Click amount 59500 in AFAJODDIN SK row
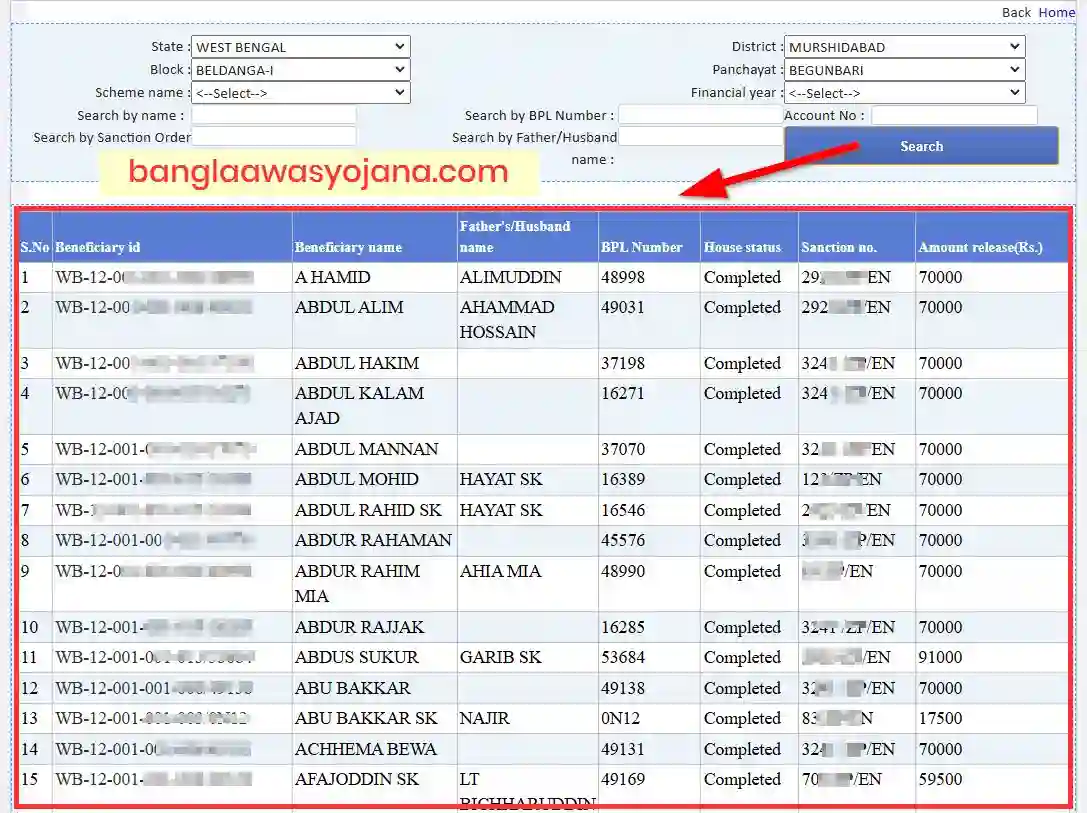 940,779
